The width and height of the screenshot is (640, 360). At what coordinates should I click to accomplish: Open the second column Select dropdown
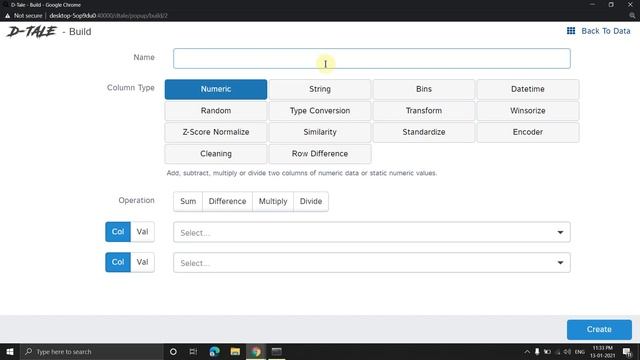point(371,263)
